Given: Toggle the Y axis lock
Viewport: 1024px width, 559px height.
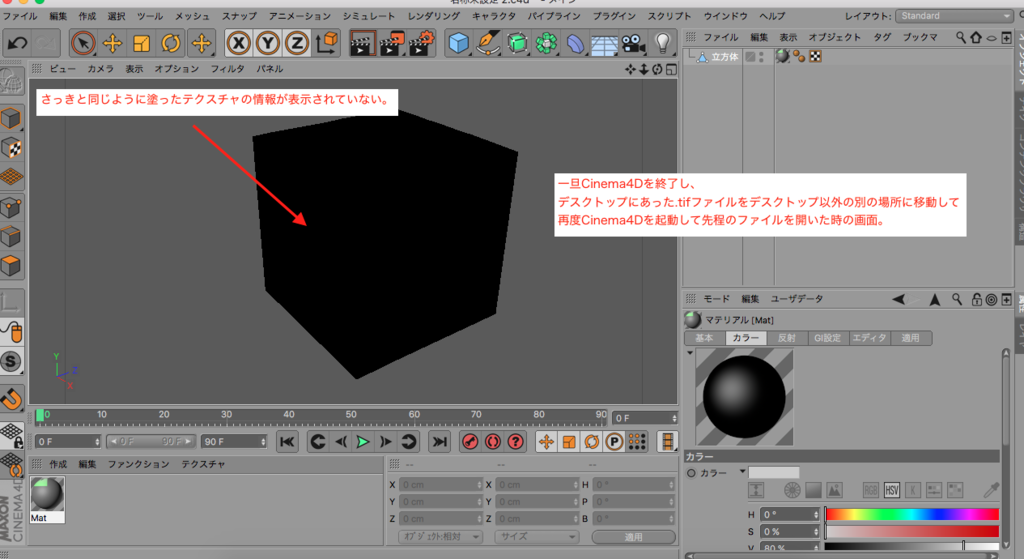Looking at the screenshot, I should tap(268, 44).
